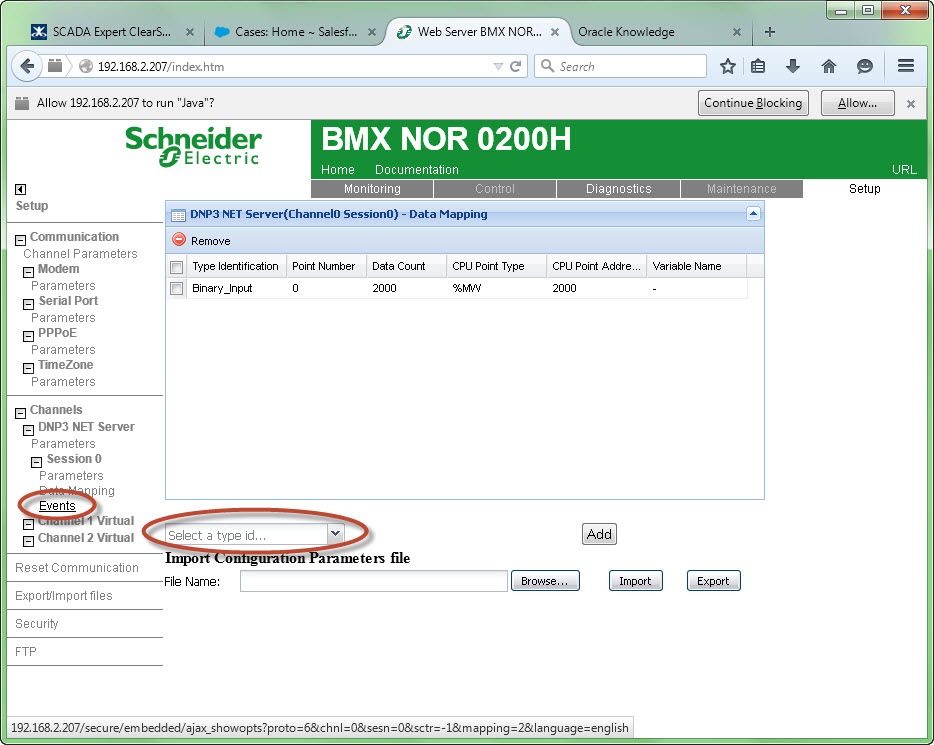Click the red Remove icon button
The image size is (934, 745).
[x=179, y=239]
